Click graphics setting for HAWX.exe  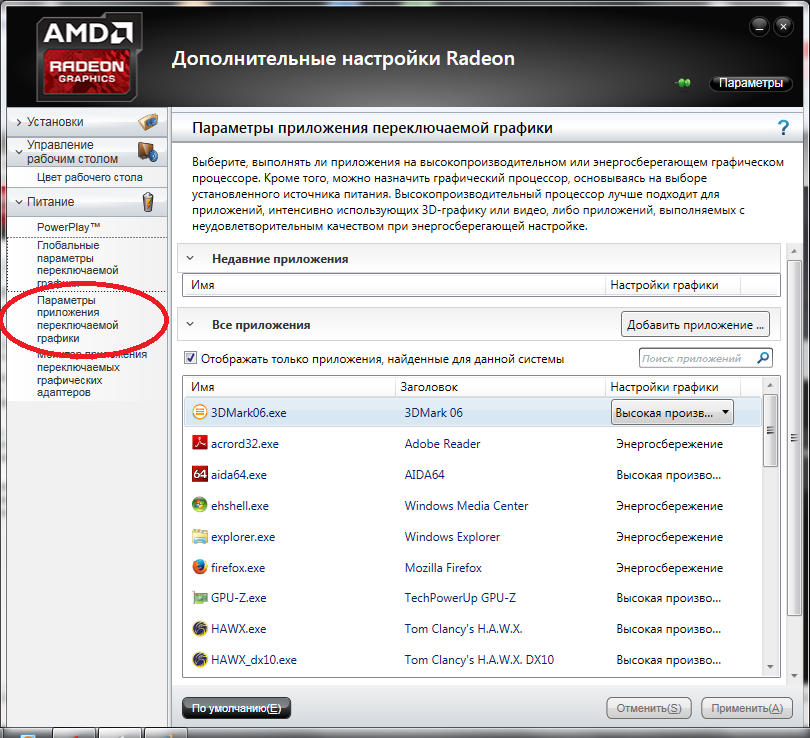668,629
